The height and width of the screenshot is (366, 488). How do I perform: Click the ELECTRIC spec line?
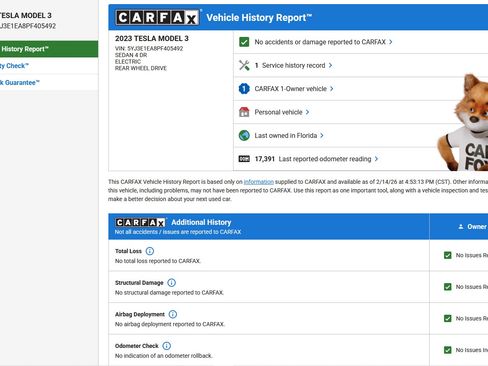[128, 62]
